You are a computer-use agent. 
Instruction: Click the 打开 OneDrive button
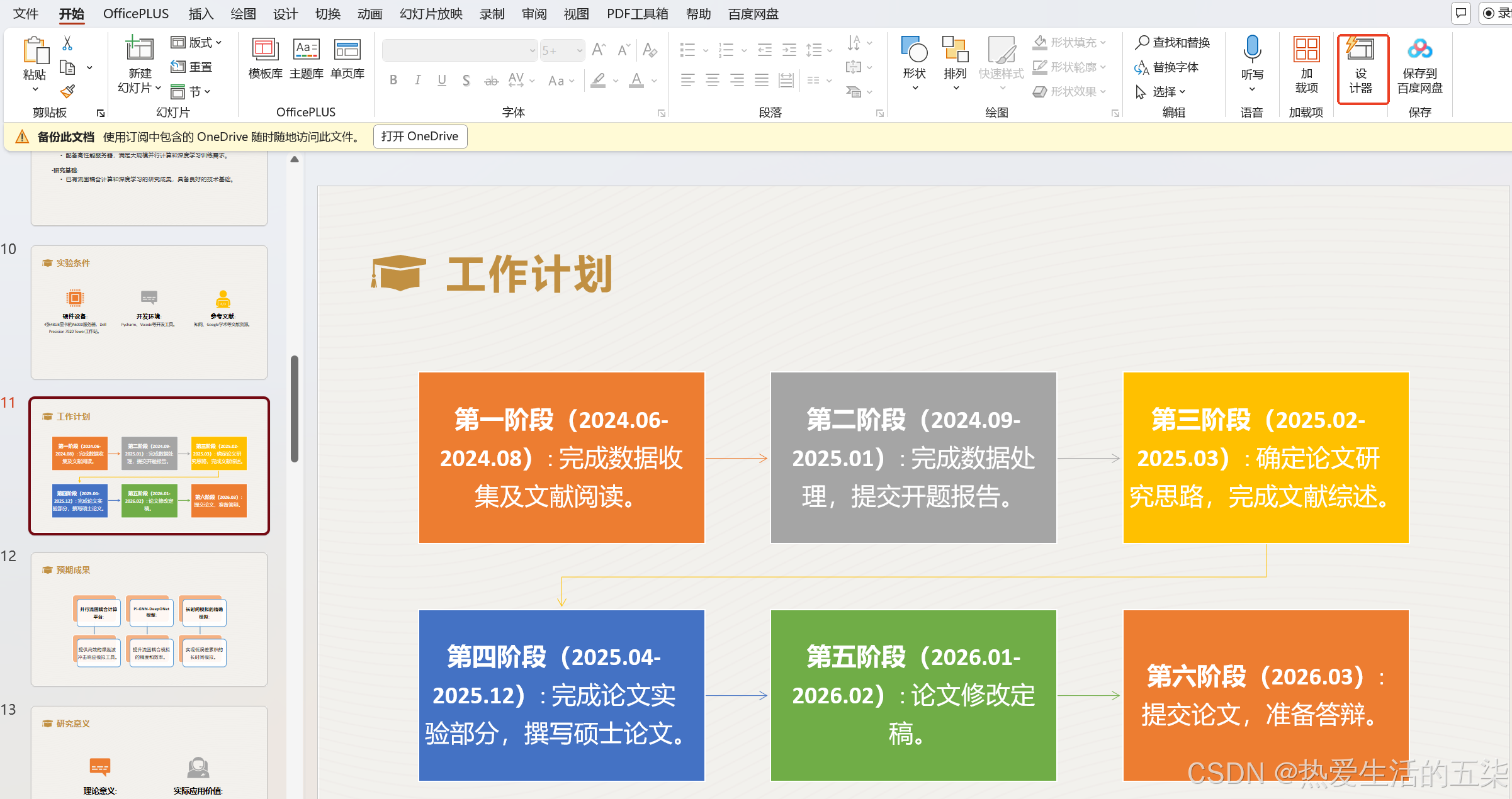point(420,137)
